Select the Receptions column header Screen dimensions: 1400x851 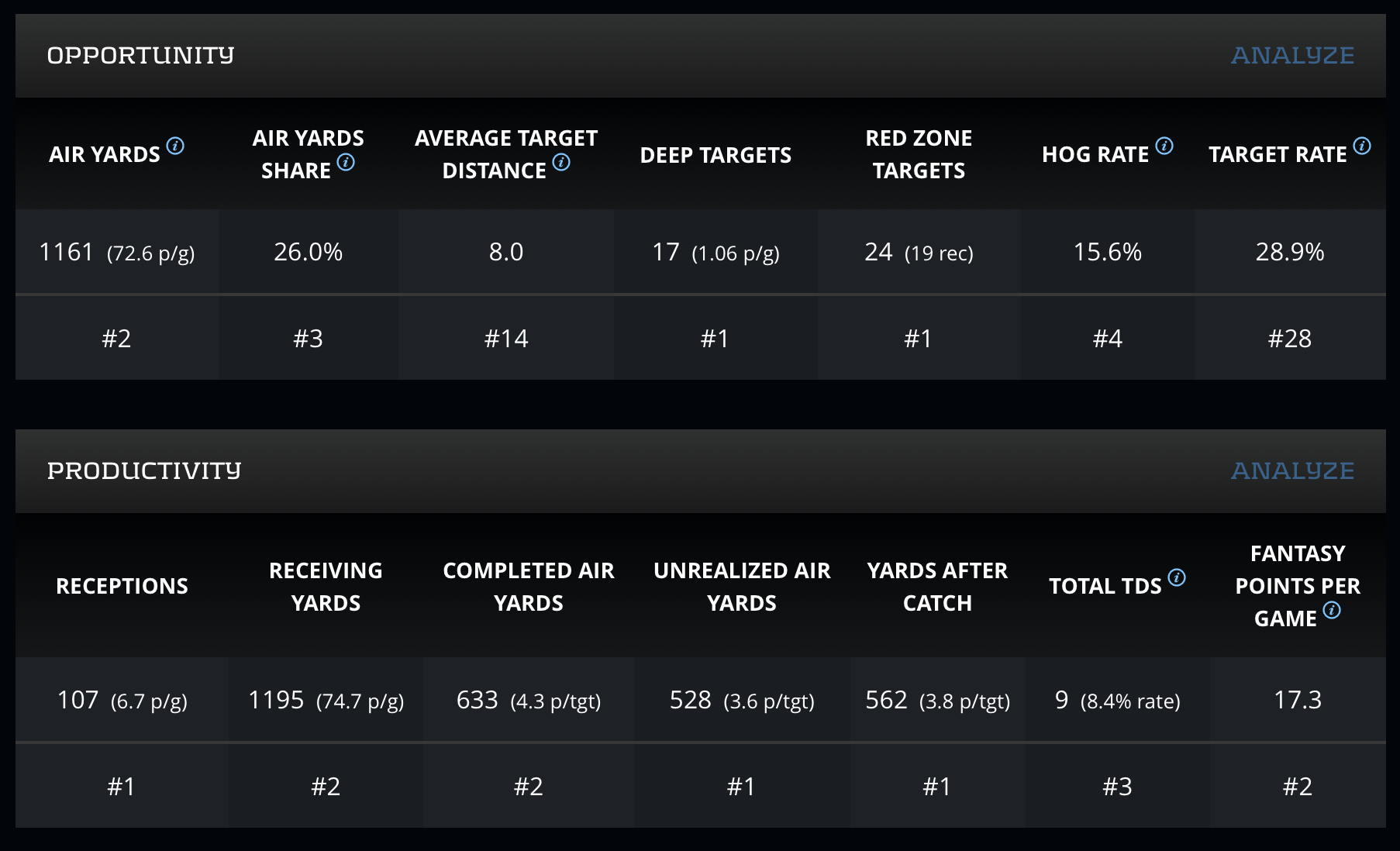[122, 586]
